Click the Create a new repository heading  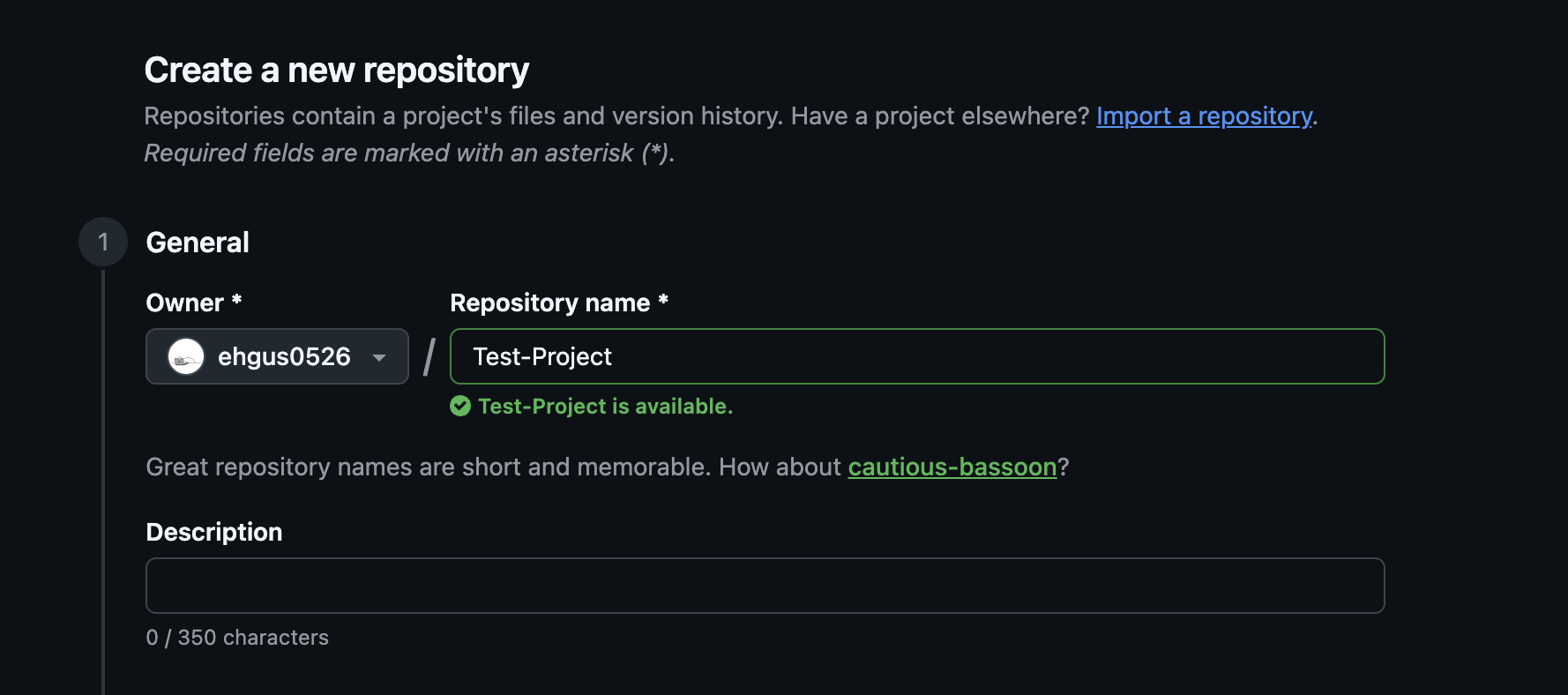337,71
